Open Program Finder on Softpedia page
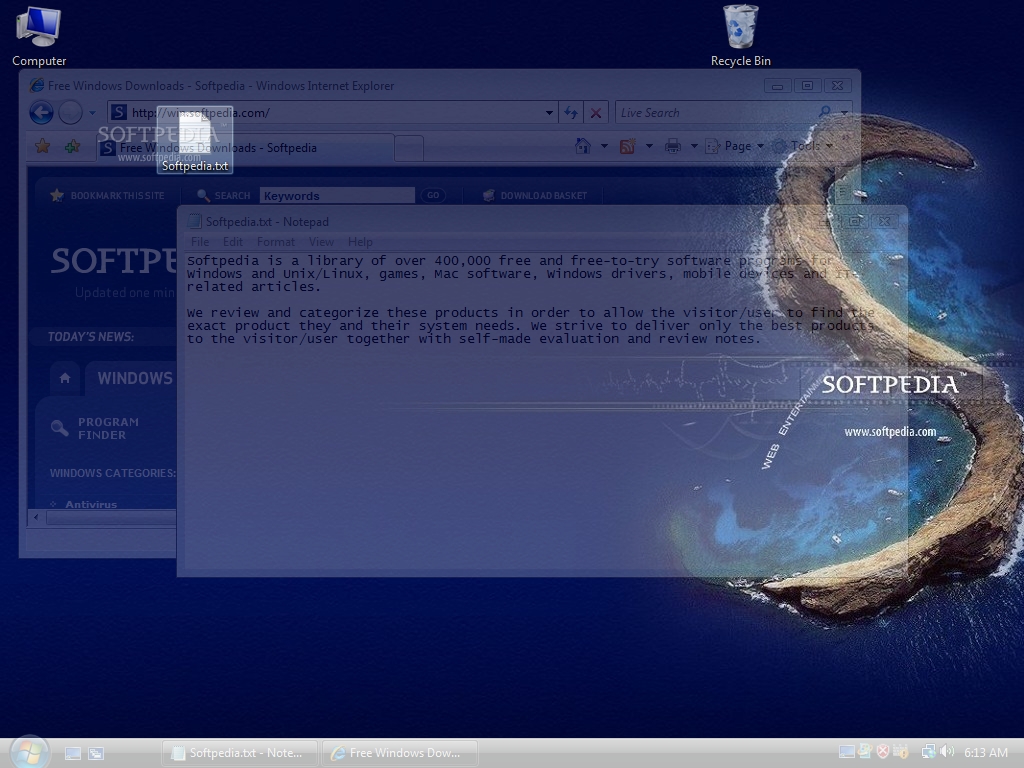 95,428
